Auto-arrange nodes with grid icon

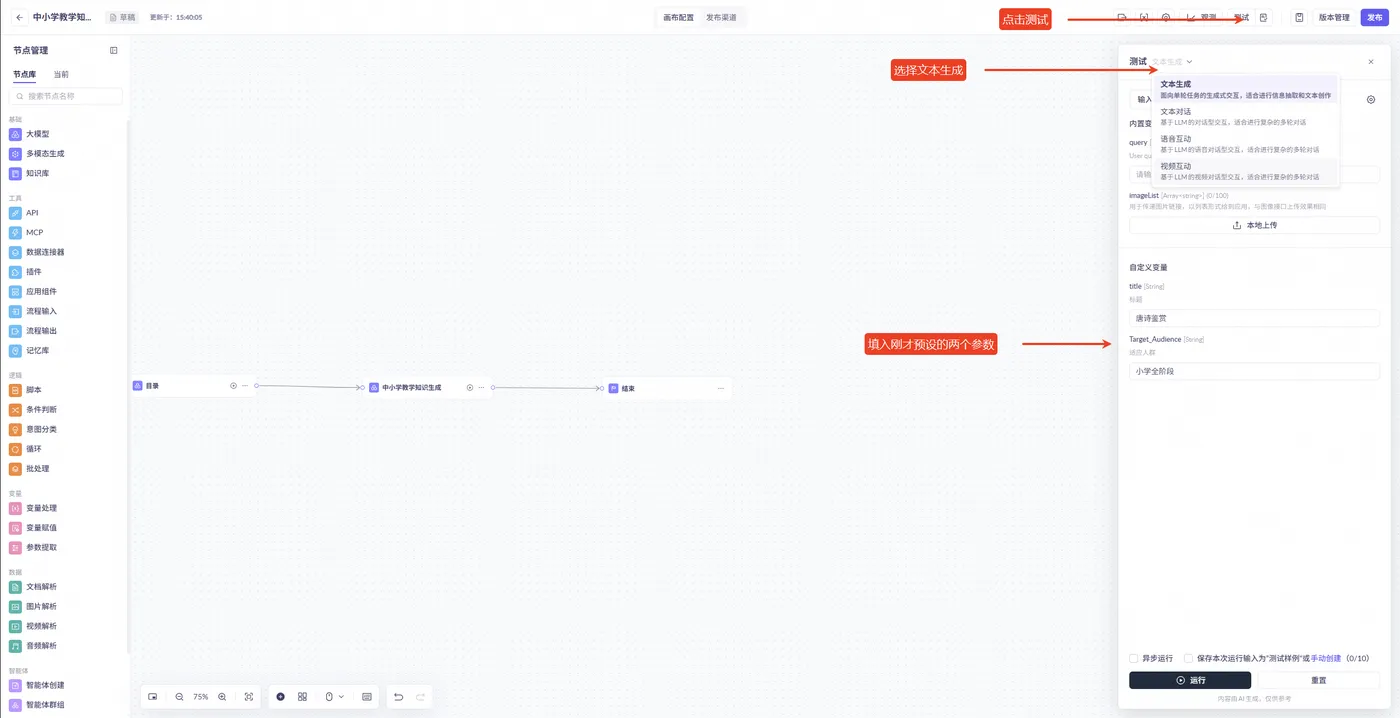pos(302,696)
